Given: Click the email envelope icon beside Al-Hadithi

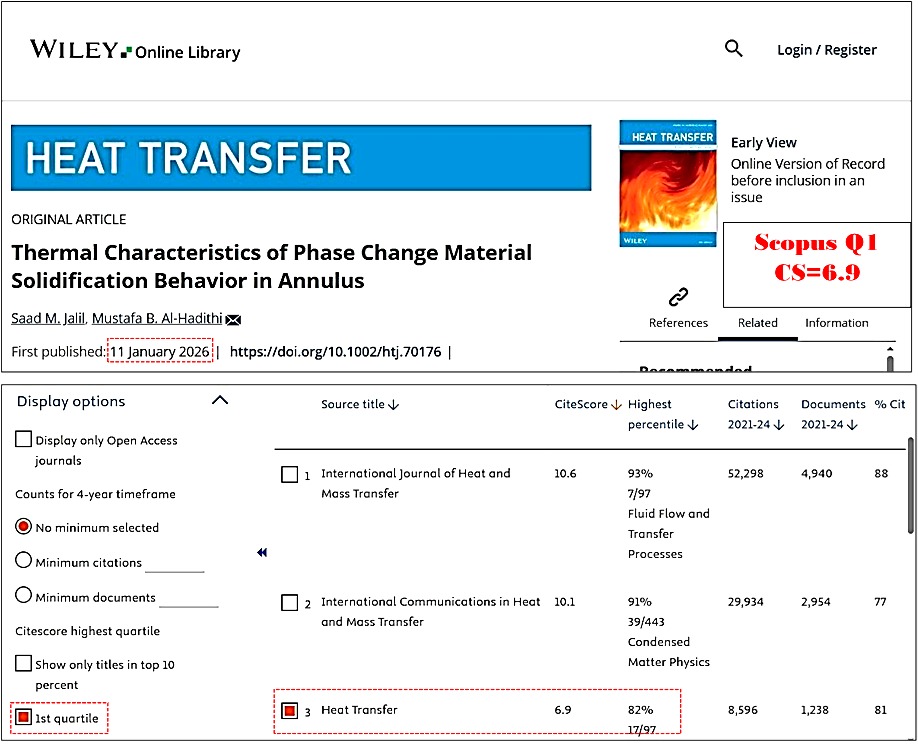Looking at the screenshot, I should (233, 320).
